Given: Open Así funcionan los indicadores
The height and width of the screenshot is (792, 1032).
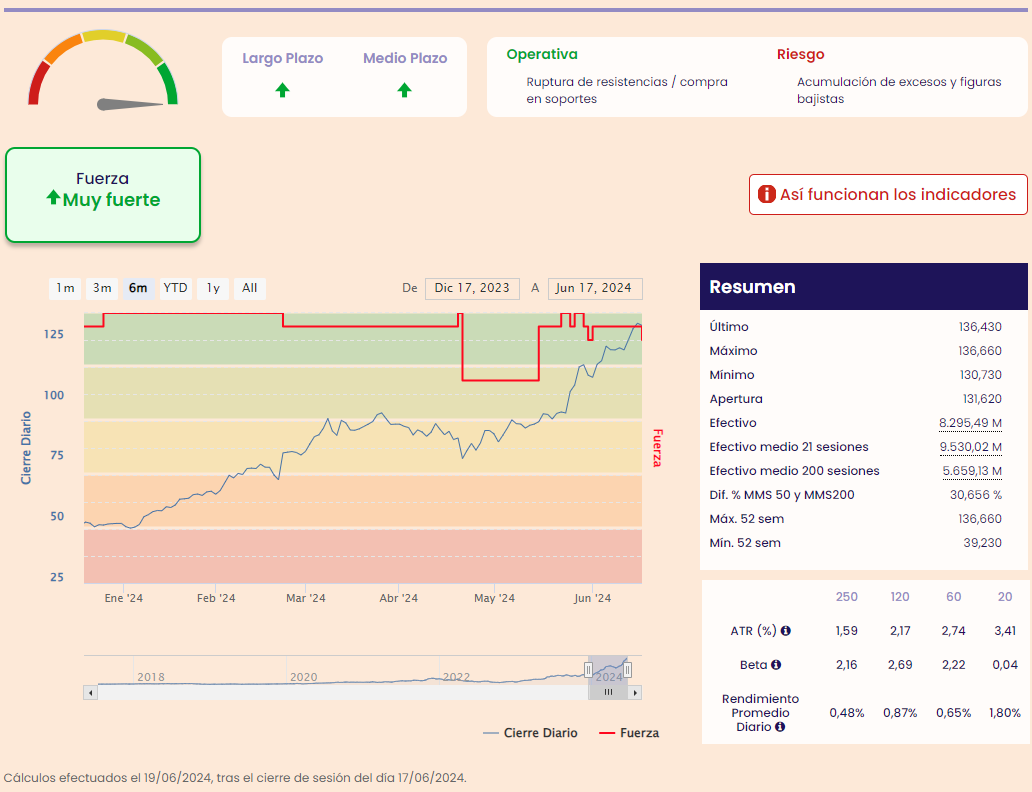Looking at the screenshot, I should point(888,194).
